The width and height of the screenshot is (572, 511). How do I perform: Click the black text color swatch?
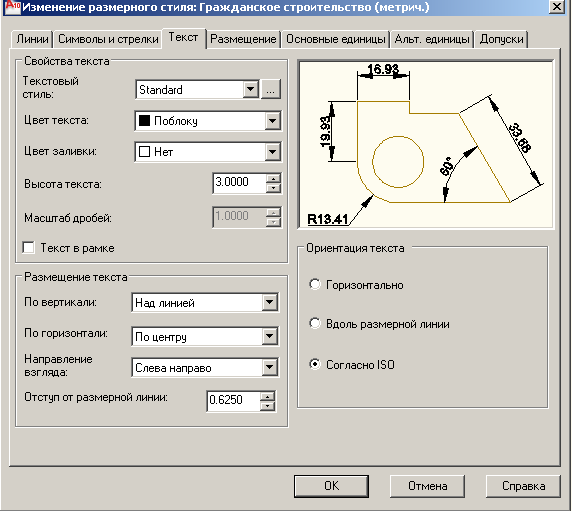tap(144, 121)
